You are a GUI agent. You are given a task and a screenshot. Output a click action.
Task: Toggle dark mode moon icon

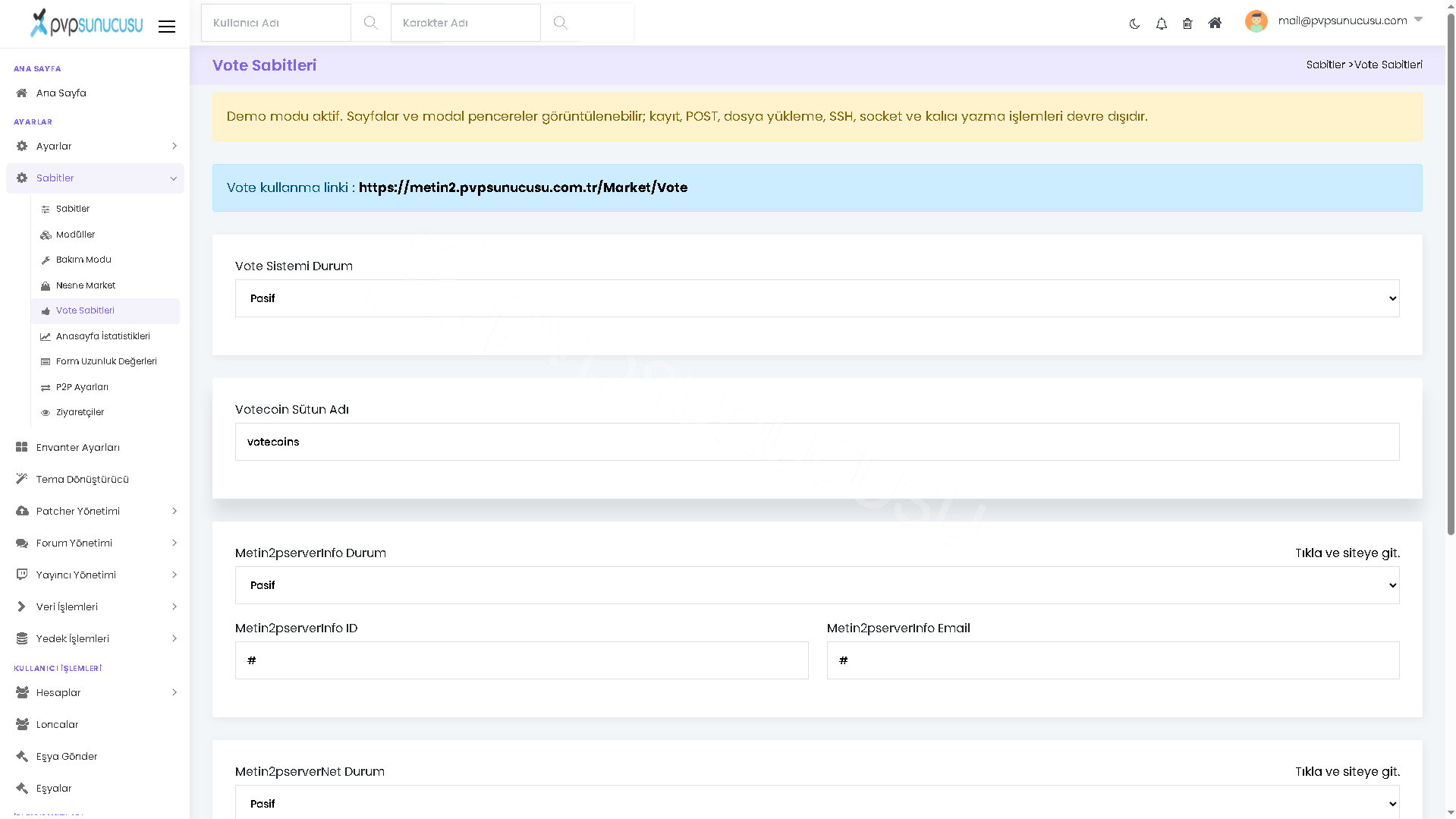1134,24
